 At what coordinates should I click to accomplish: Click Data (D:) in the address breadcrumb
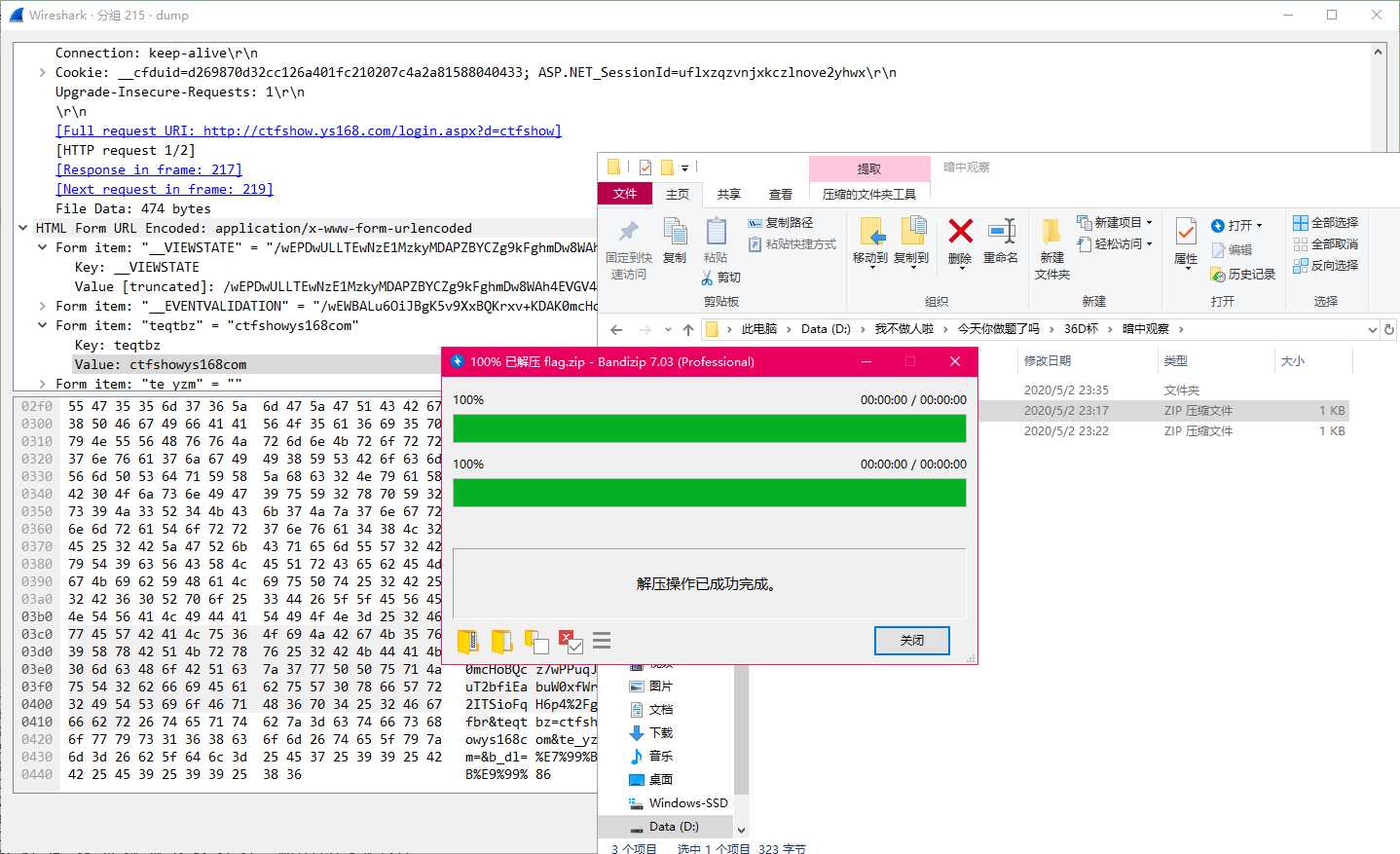coord(826,329)
